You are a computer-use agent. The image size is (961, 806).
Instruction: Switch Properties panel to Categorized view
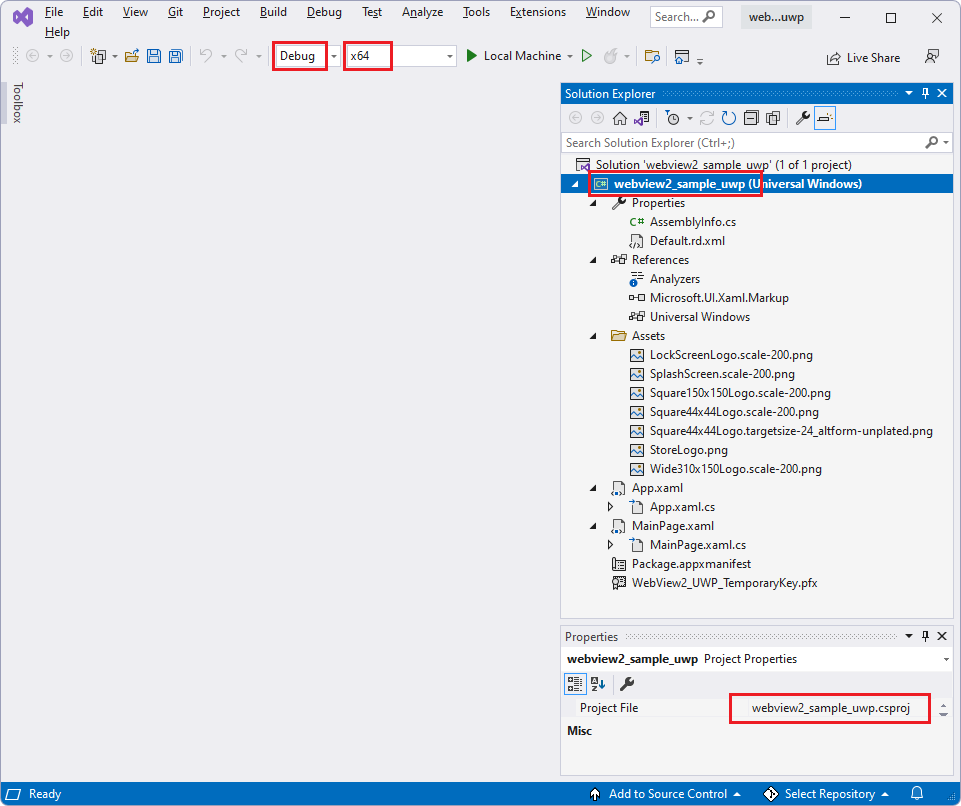[575, 684]
